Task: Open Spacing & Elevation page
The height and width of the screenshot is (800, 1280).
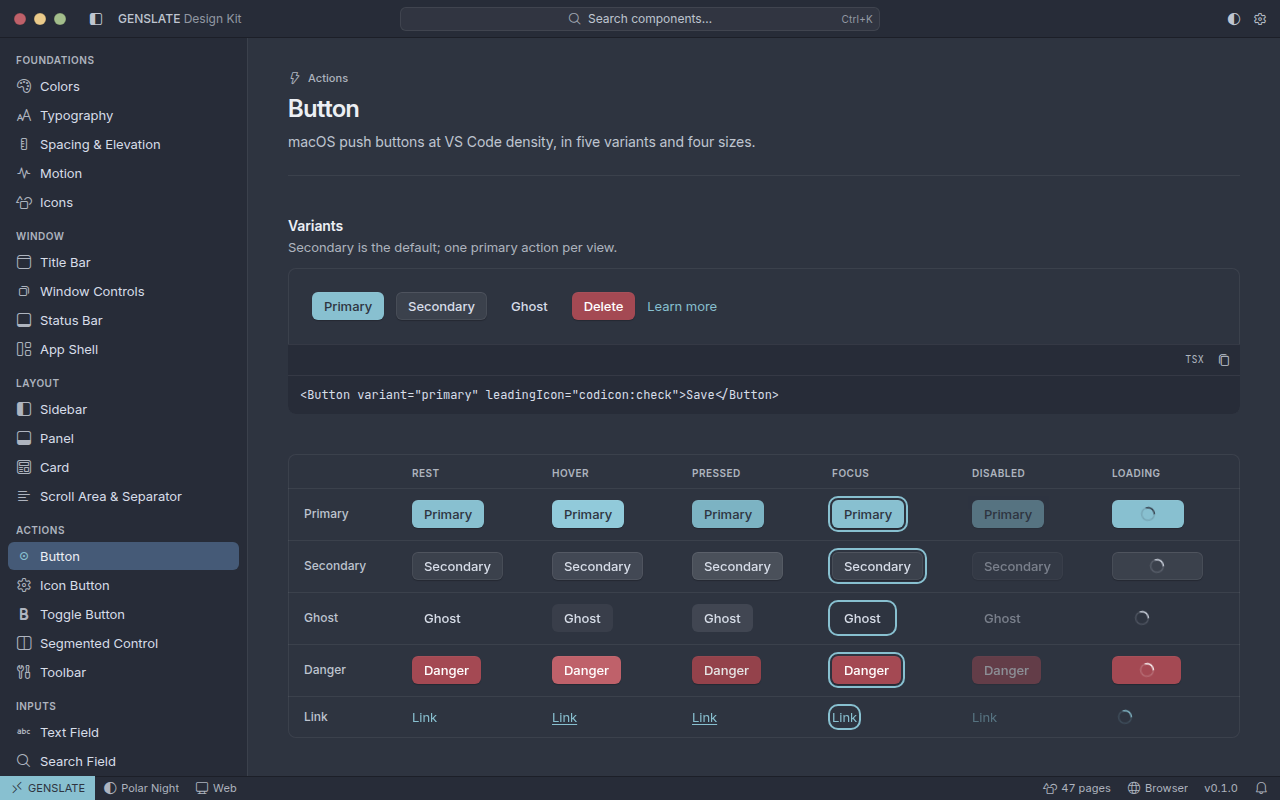Action: (123, 145)
